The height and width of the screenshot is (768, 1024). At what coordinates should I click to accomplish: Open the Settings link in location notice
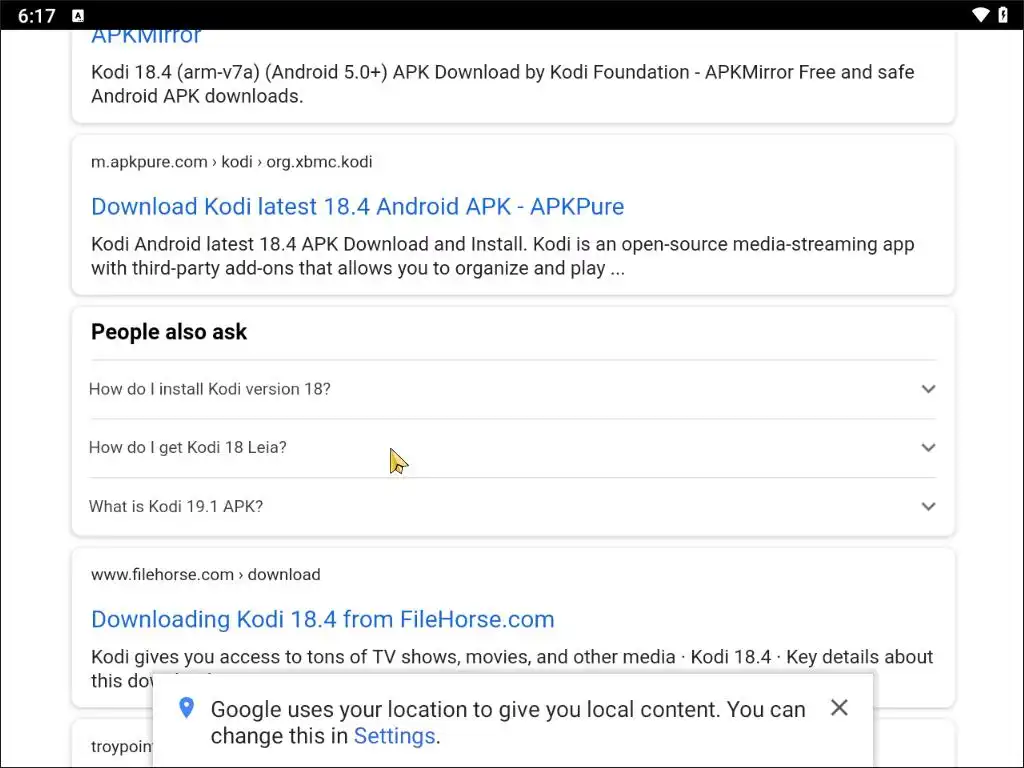(x=394, y=736)
